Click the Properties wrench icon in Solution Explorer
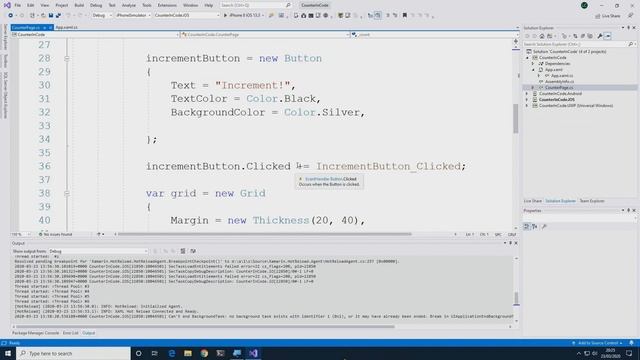The width and height of the screenshot is (640, 360). click(x=600, y=36)
